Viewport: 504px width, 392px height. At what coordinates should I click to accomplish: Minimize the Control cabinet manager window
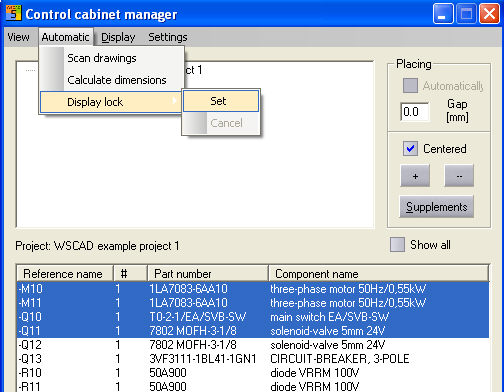point(443,14)
